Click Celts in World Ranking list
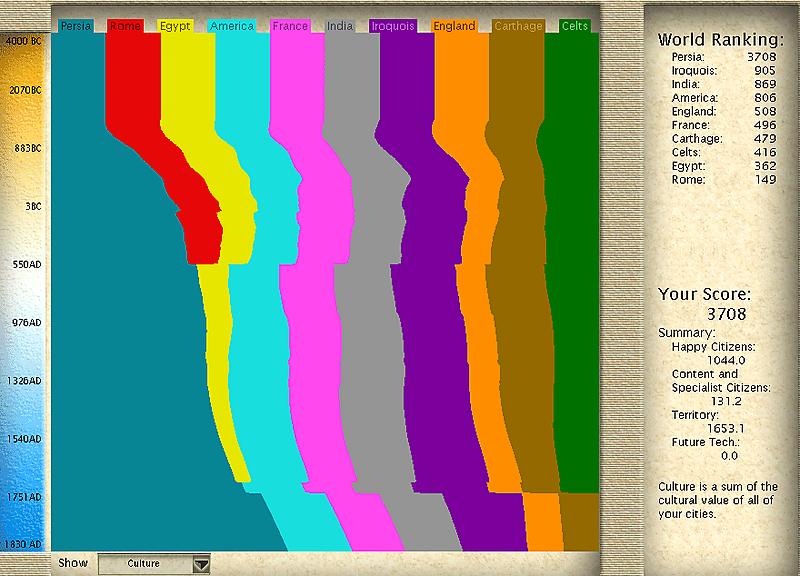 coord(724,153)
